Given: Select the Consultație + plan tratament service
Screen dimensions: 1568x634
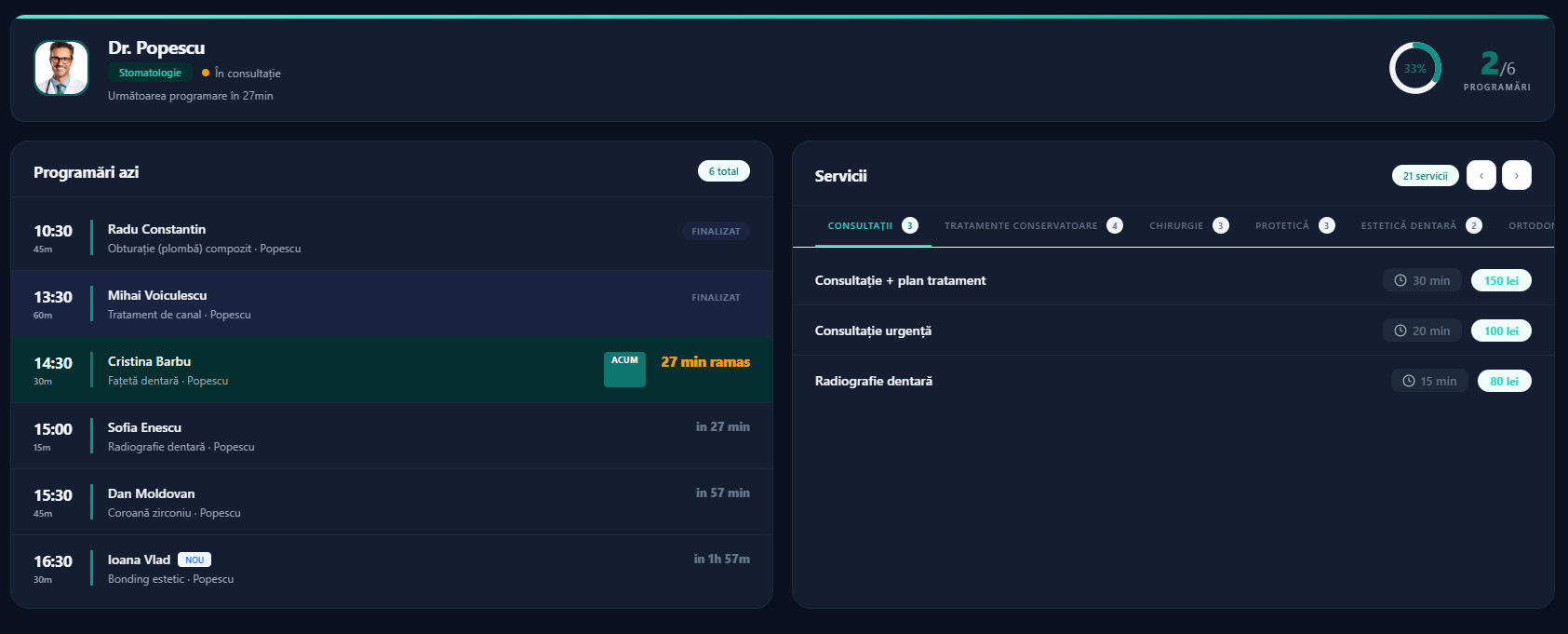Looking at the screenshot, I should point(1173,280).
